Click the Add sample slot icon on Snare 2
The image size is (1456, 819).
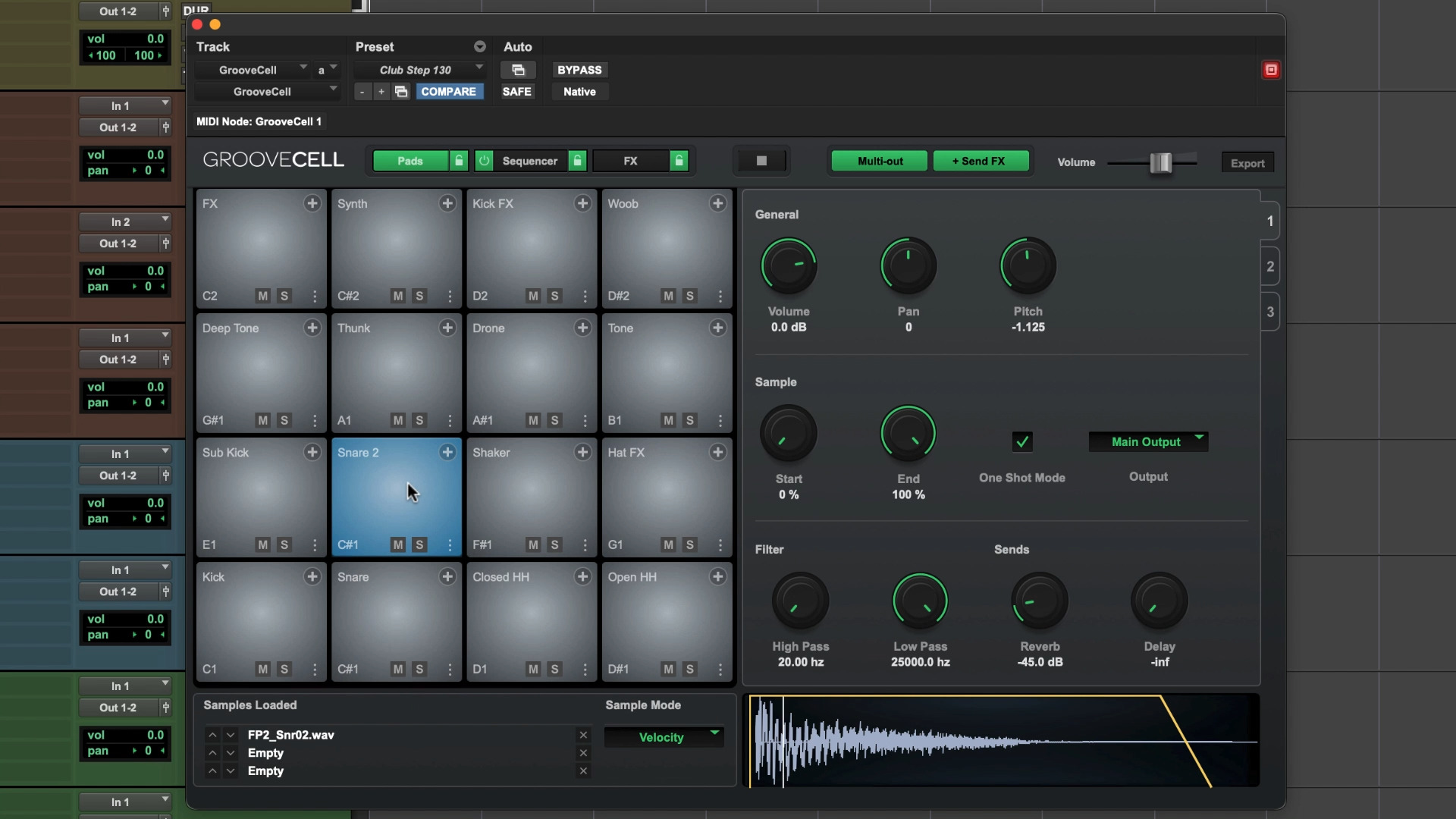point(447,452)
